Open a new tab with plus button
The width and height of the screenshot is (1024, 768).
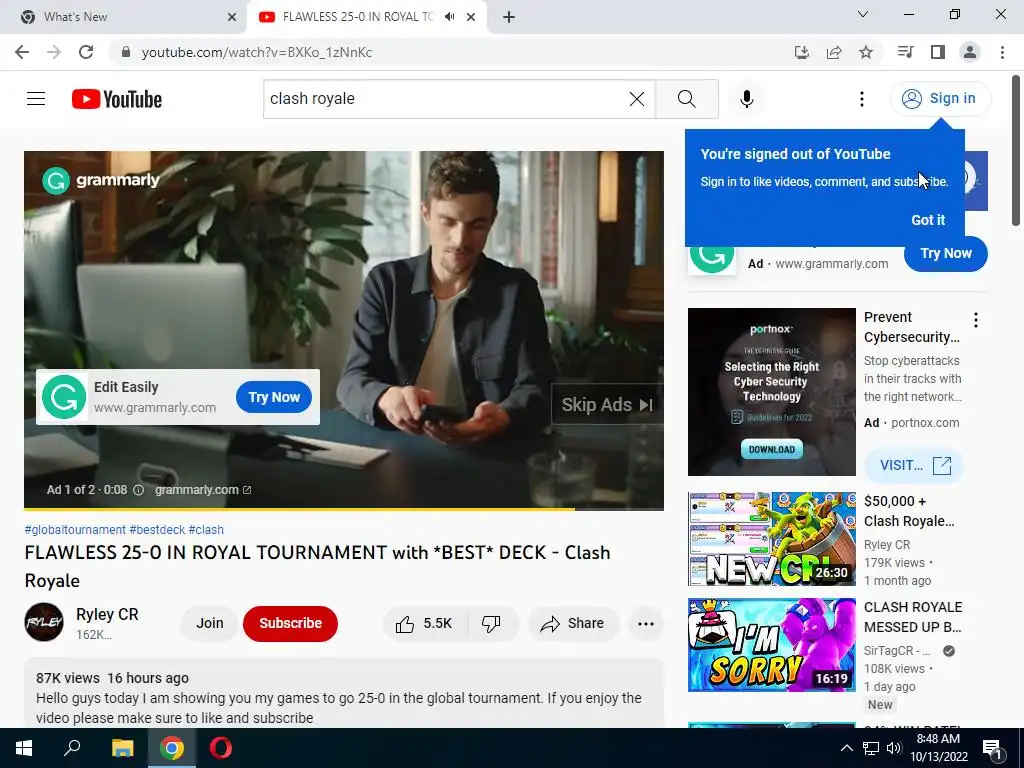pyautogui.click(x=509, y=17)
